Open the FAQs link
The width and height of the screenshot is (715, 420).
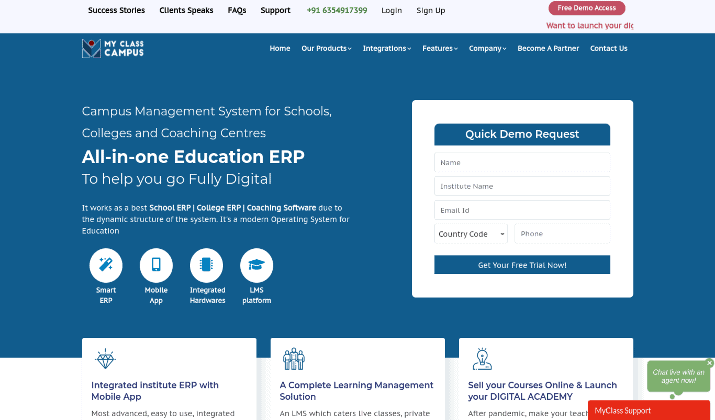click(x=237, y=10)
